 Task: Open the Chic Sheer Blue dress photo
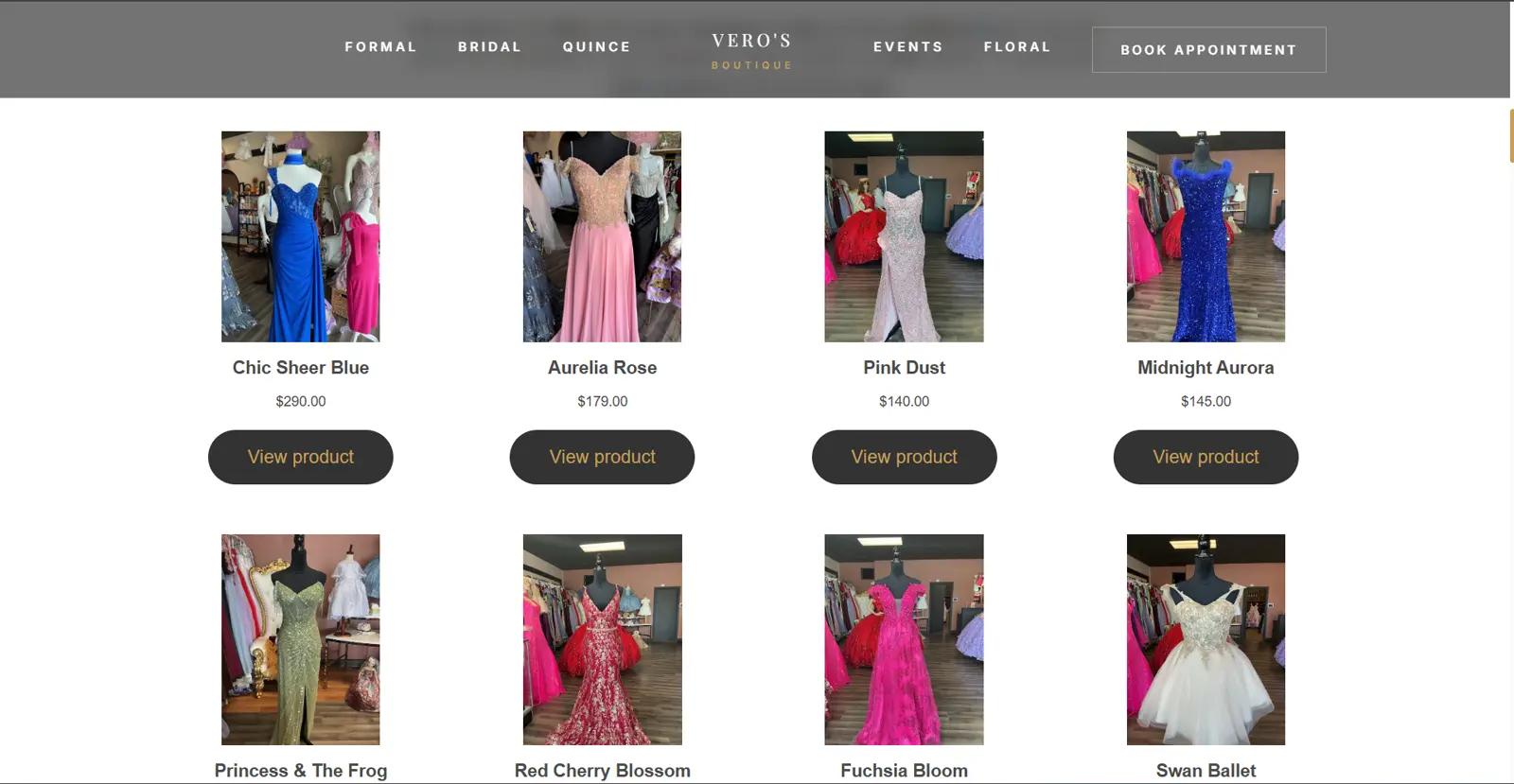(301, 236)
